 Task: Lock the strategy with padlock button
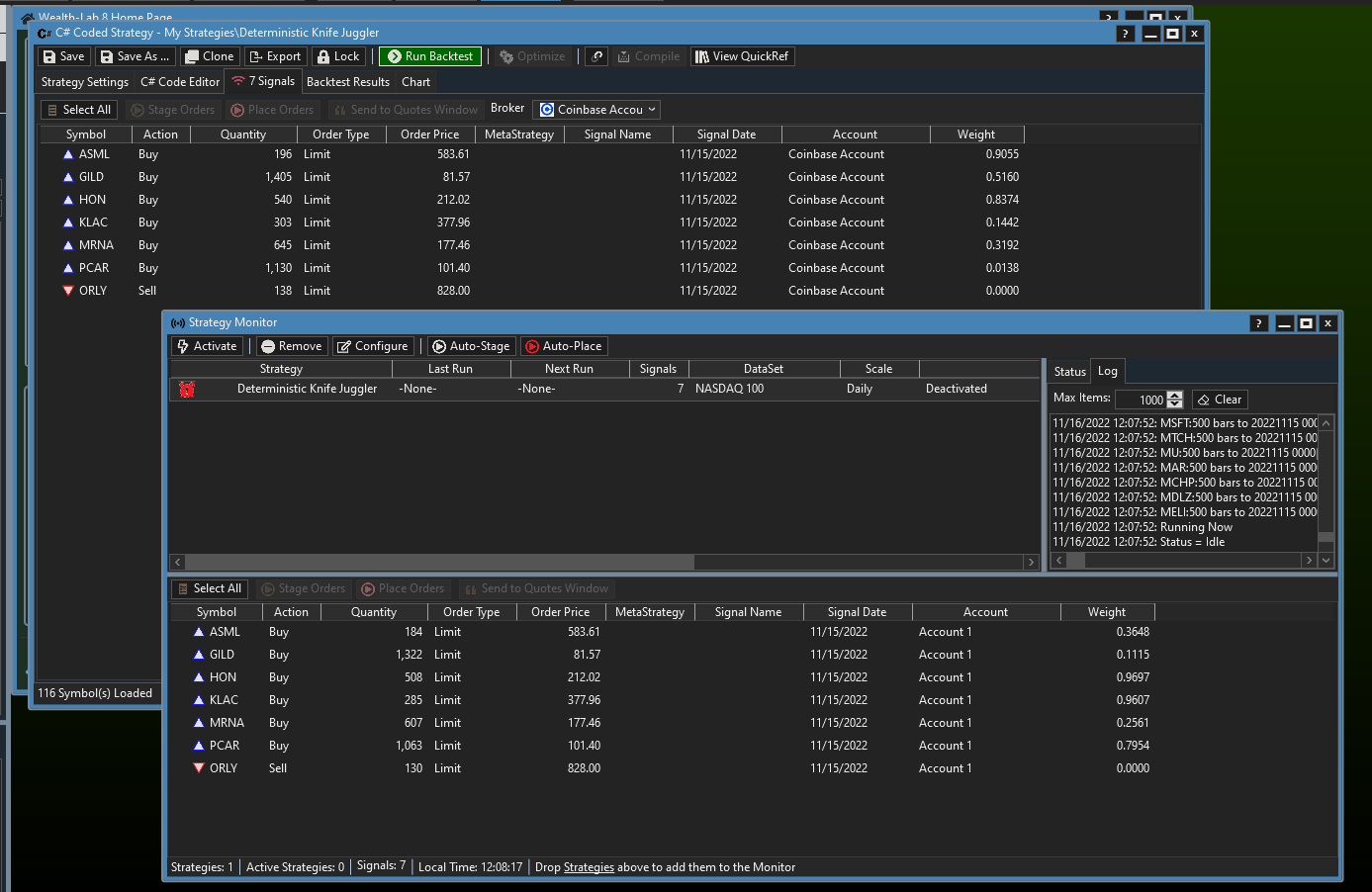pyautogui.click(x=337, y=56)
